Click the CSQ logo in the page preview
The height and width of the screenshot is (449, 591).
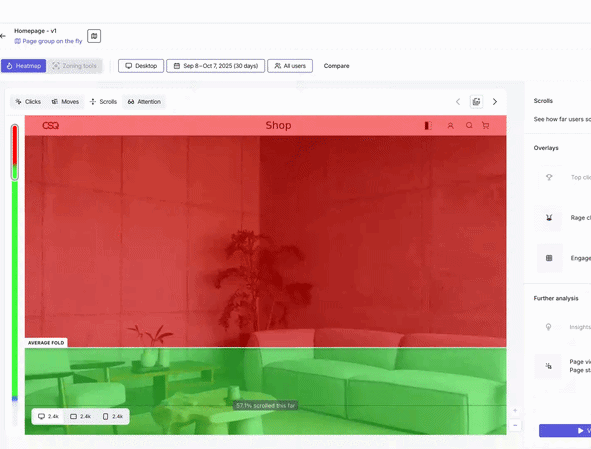pyautogui.click(x=51, y=126)
